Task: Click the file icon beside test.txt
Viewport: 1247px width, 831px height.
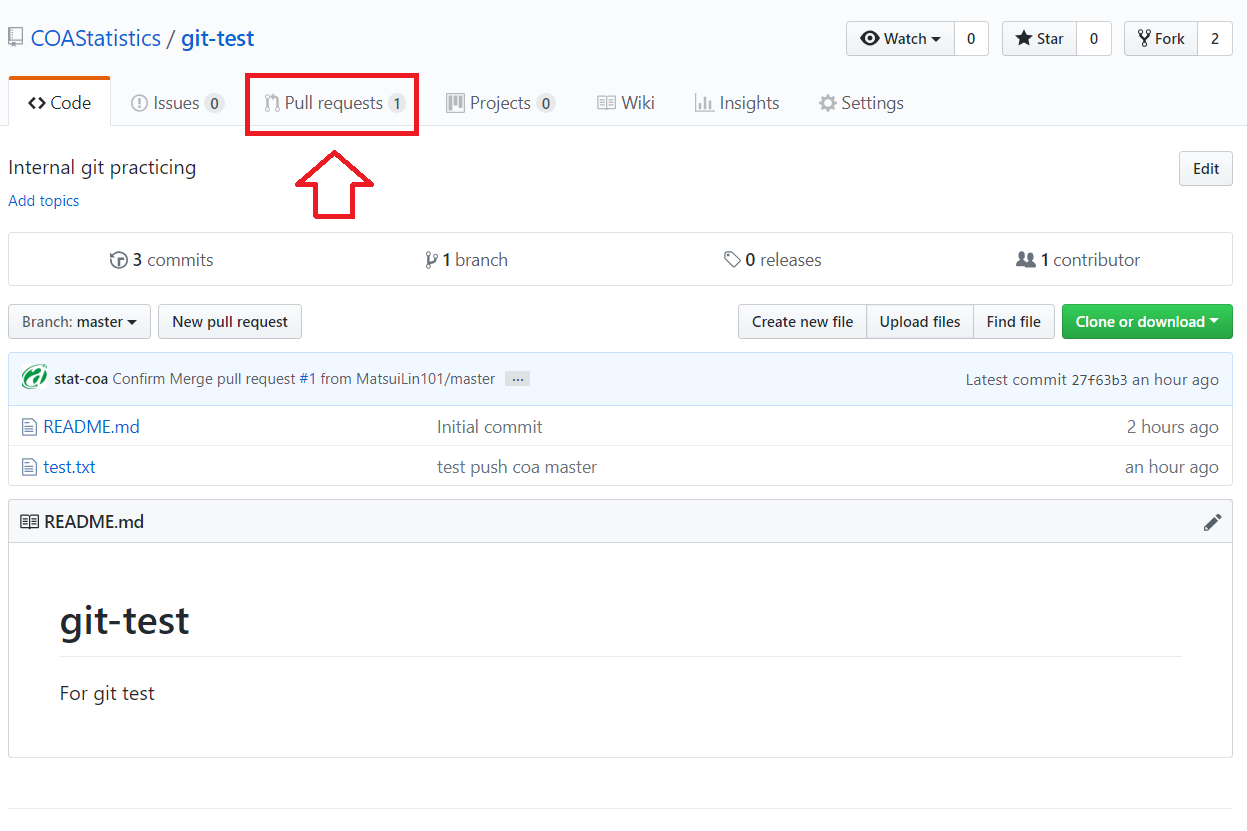Action: (29, 467)
